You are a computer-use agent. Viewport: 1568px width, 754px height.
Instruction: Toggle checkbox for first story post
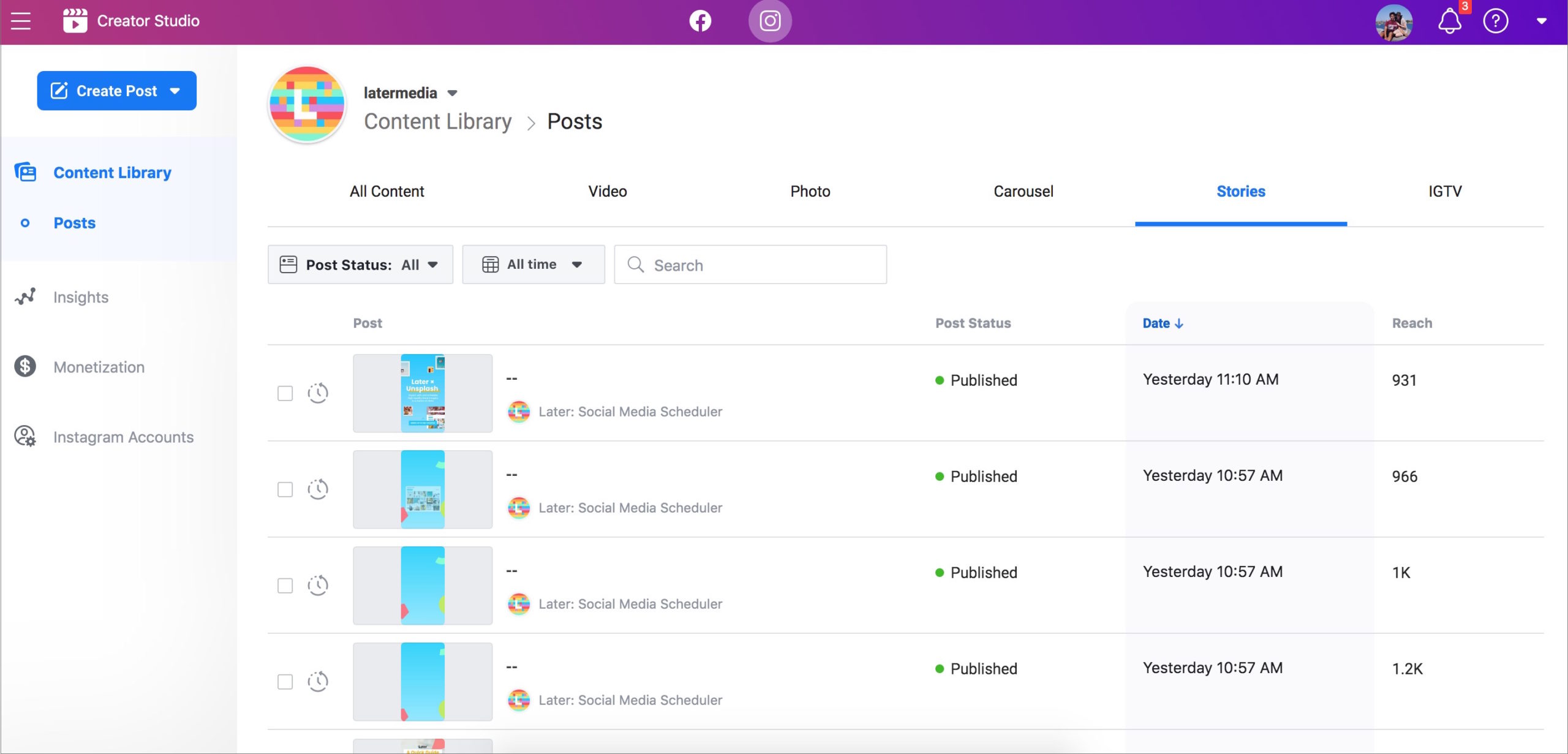[285, 392]
